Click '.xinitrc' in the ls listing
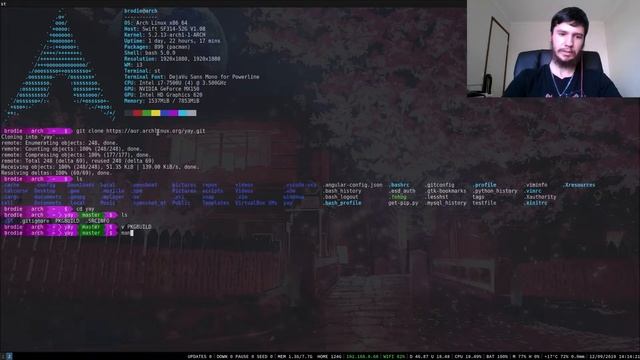 tap(536, 203)
